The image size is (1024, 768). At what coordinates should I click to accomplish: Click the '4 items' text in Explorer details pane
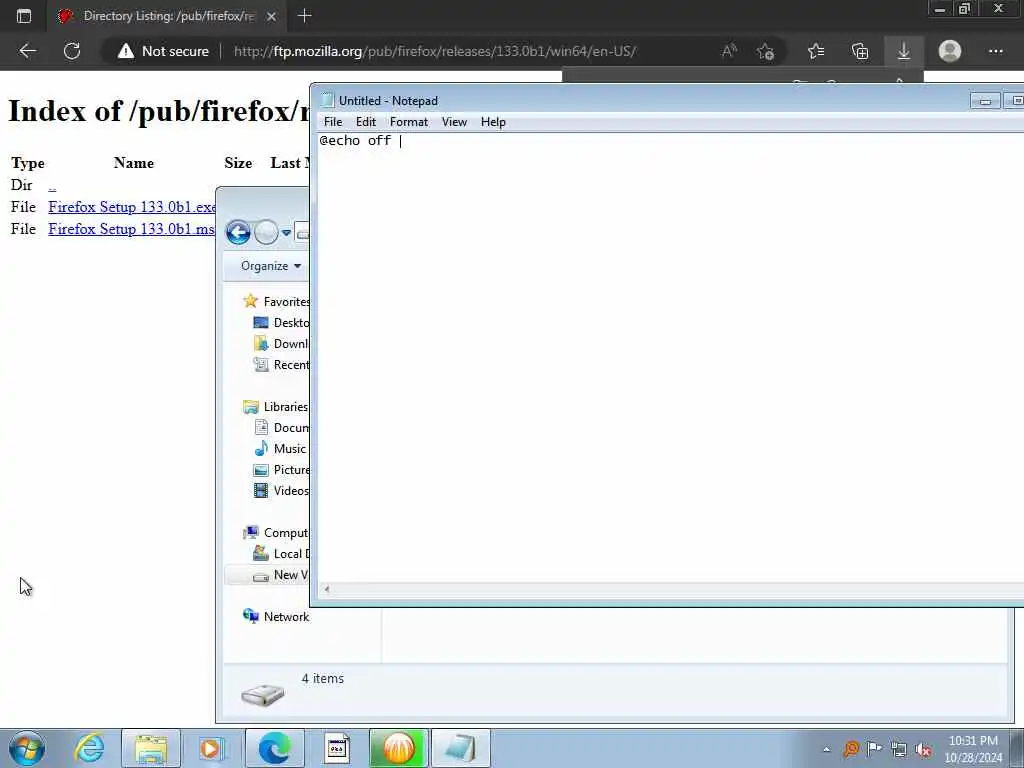(323, 679)
